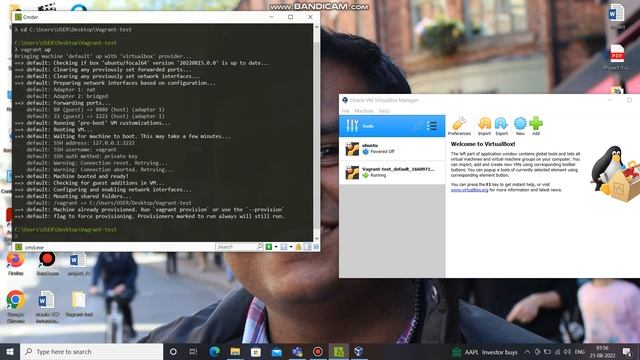
Task: Select the Tools entry in VirtualBox sidebar
Action: pos(392,126)
